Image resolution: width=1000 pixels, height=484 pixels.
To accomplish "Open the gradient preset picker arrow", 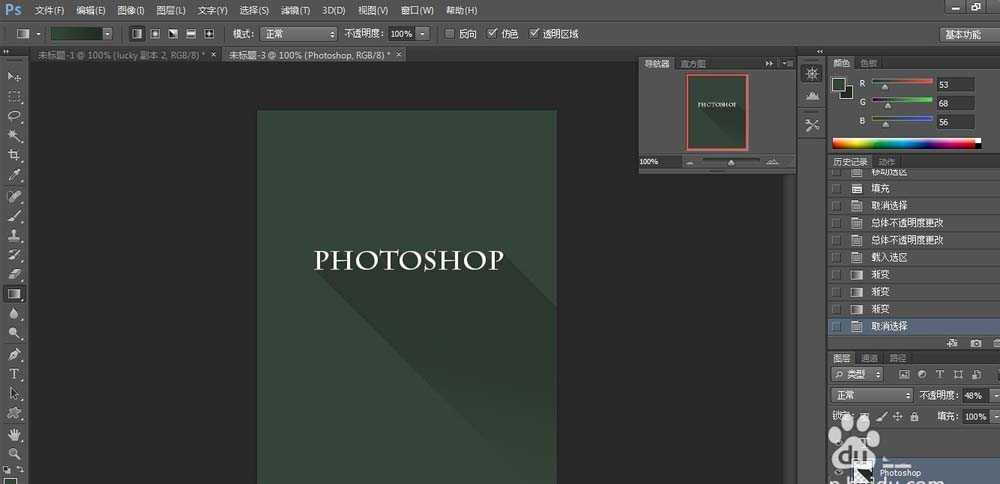I will tap(107, 34).
